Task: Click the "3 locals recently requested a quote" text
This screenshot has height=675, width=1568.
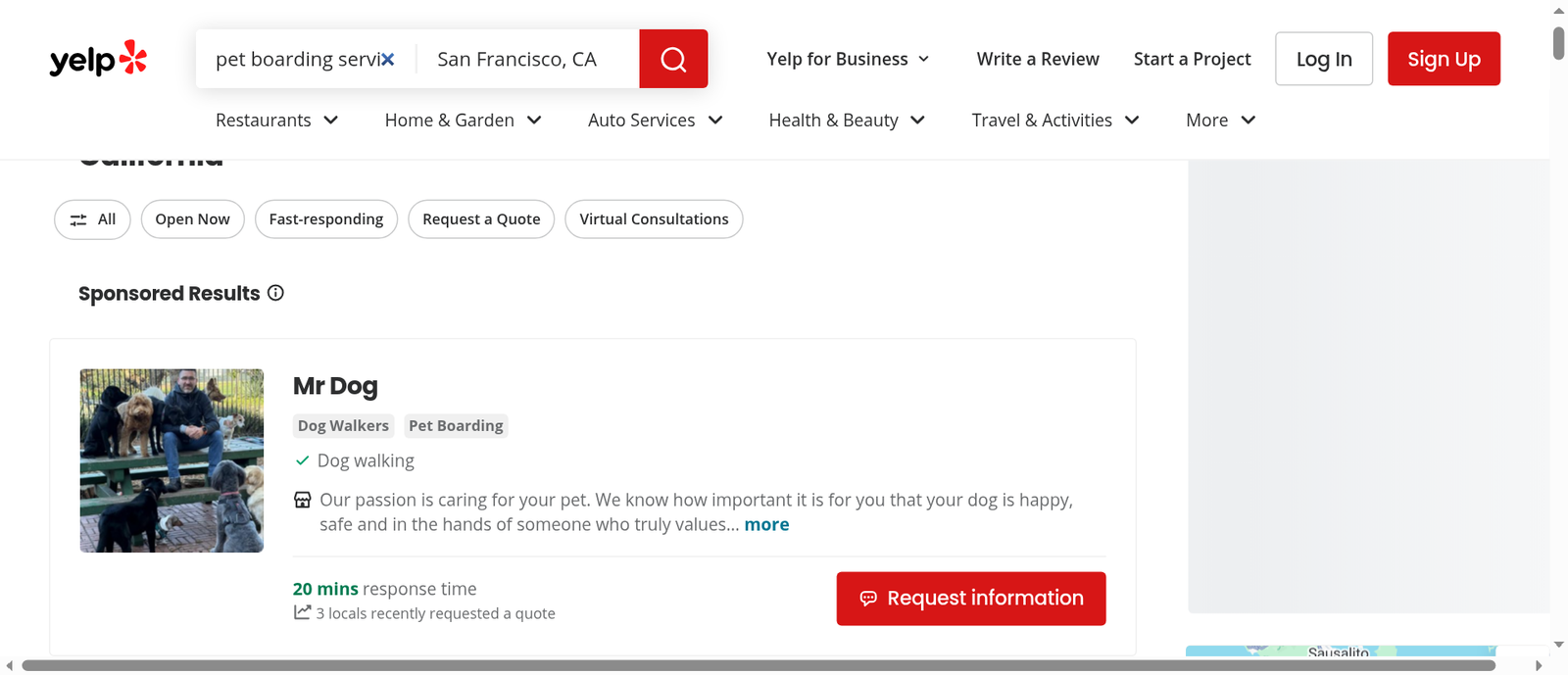Action: (435, 613)
